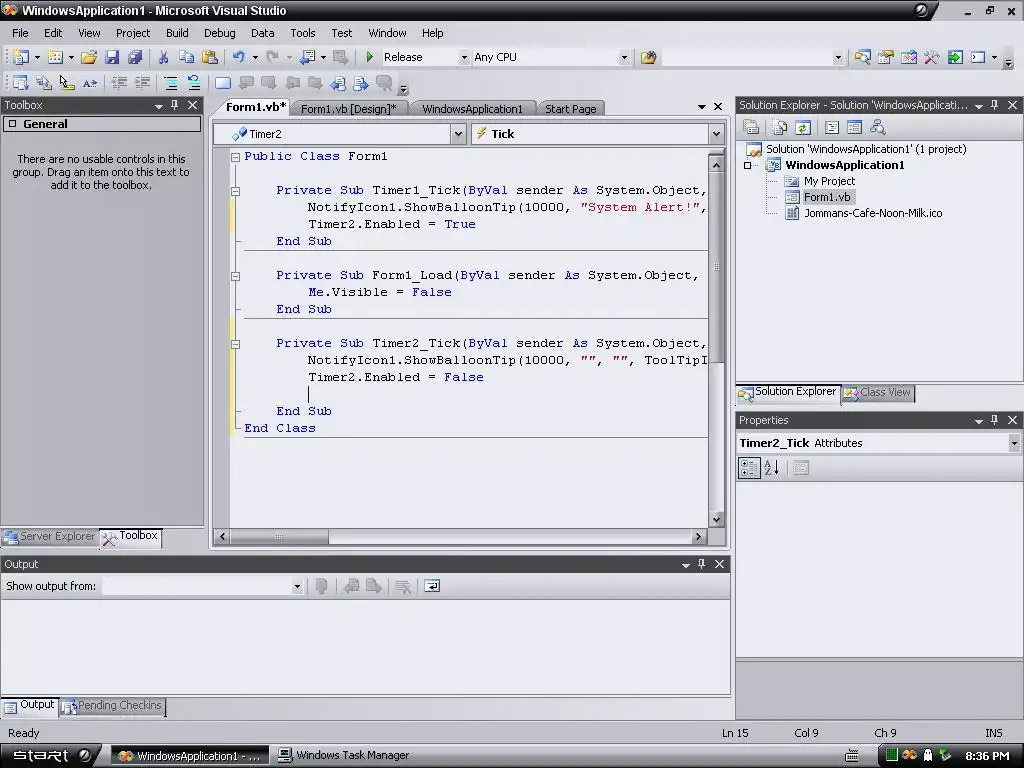Image resolution: width=1024 pixels, height=768 pixels.
Task: Click the Increase Line Indent icon
Action: click(142, 83)
